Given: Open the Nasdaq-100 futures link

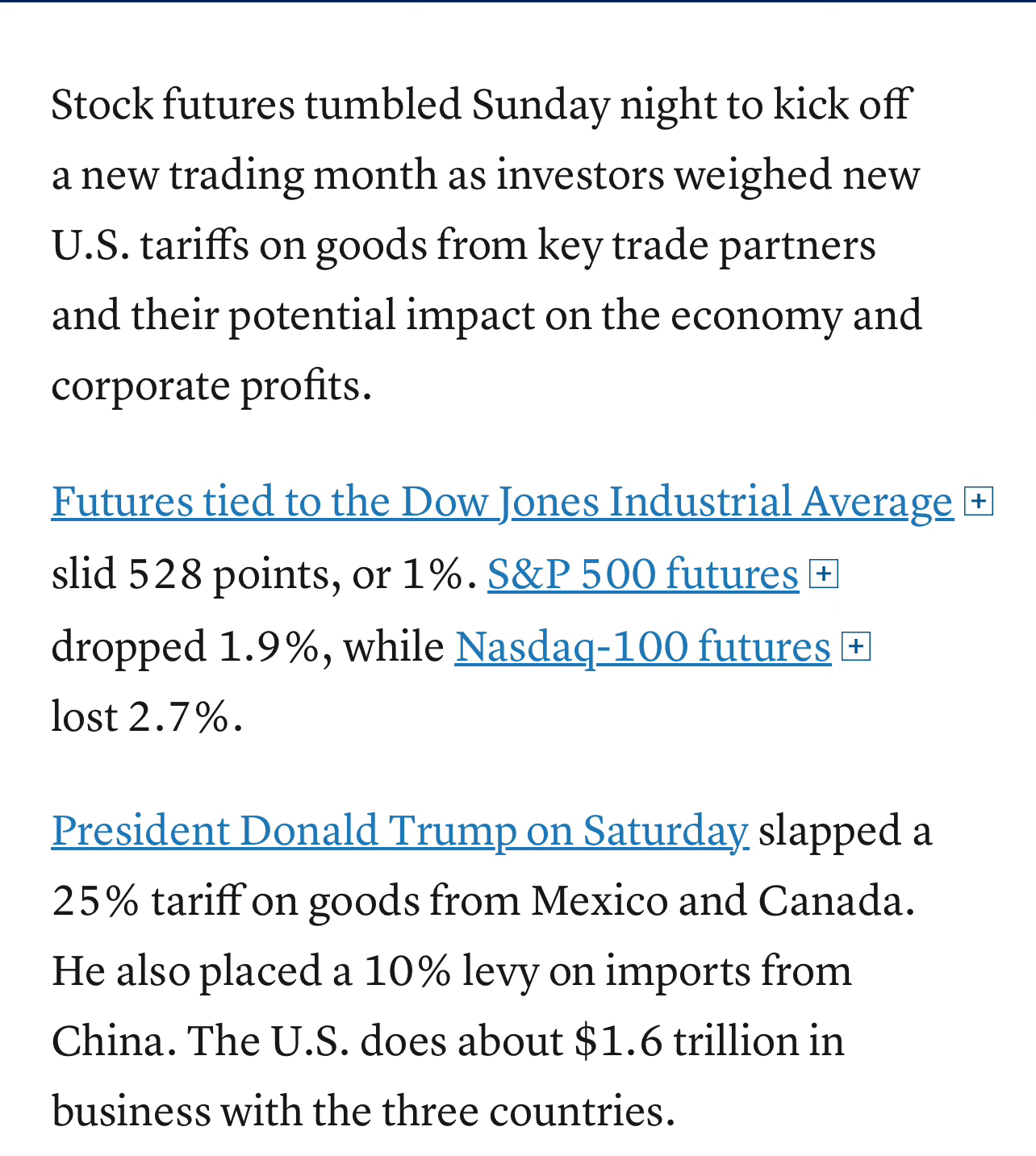Looking at the screenshot, I should (x=642, y=647).
